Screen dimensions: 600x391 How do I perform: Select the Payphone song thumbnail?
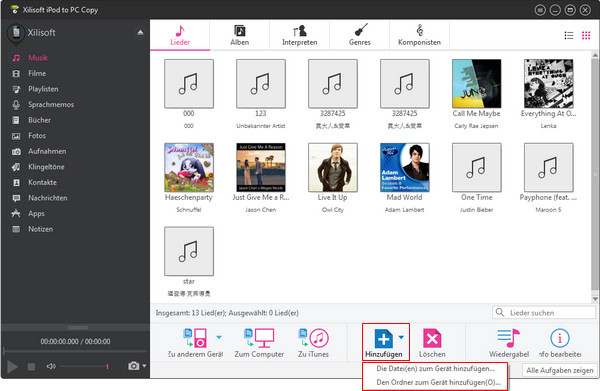click(548, 168)
